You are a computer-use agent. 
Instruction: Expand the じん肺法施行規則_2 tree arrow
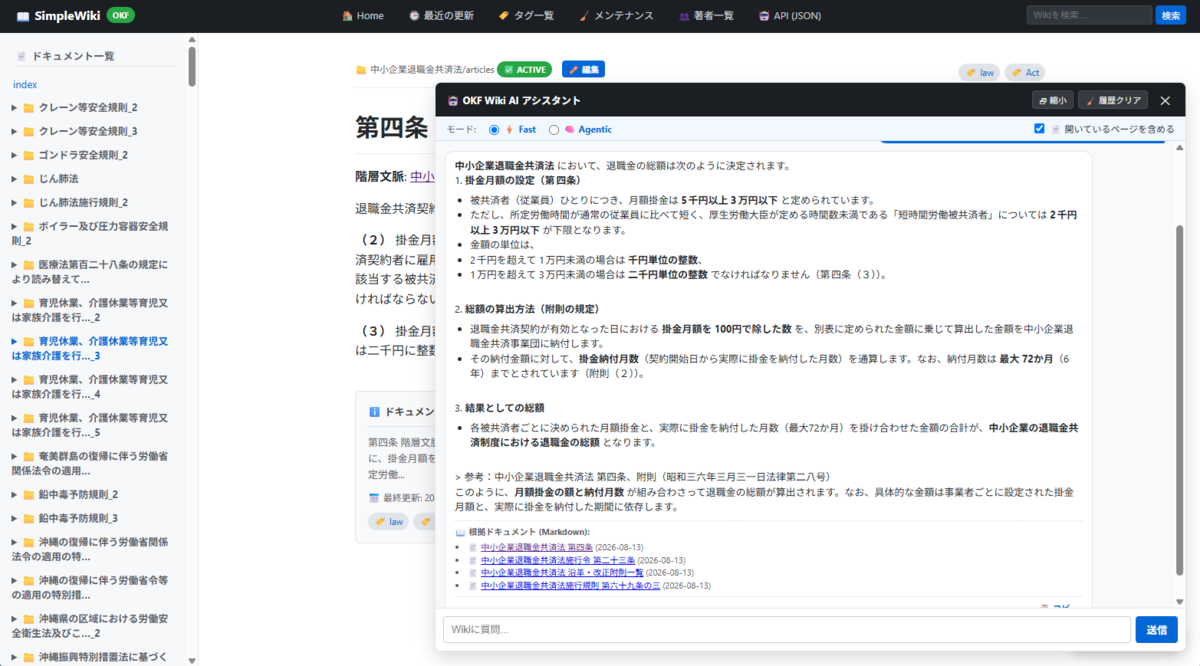pyautogui.click(x=15, y=202)
